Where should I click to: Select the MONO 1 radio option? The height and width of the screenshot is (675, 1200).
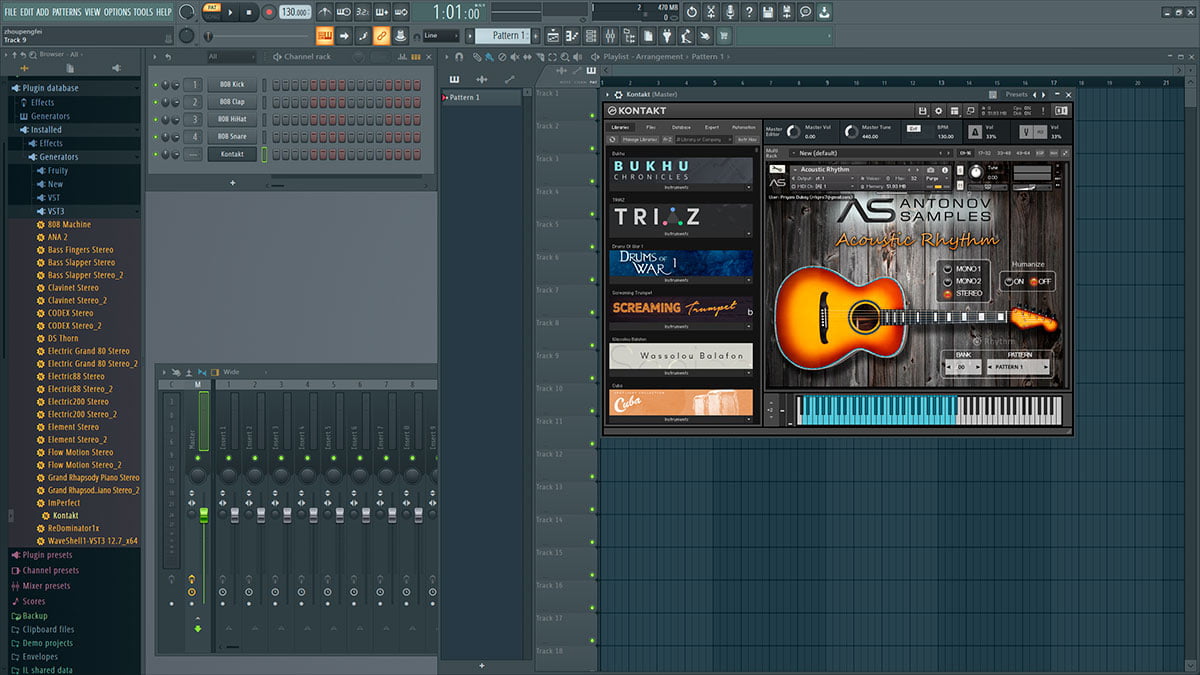948,269
